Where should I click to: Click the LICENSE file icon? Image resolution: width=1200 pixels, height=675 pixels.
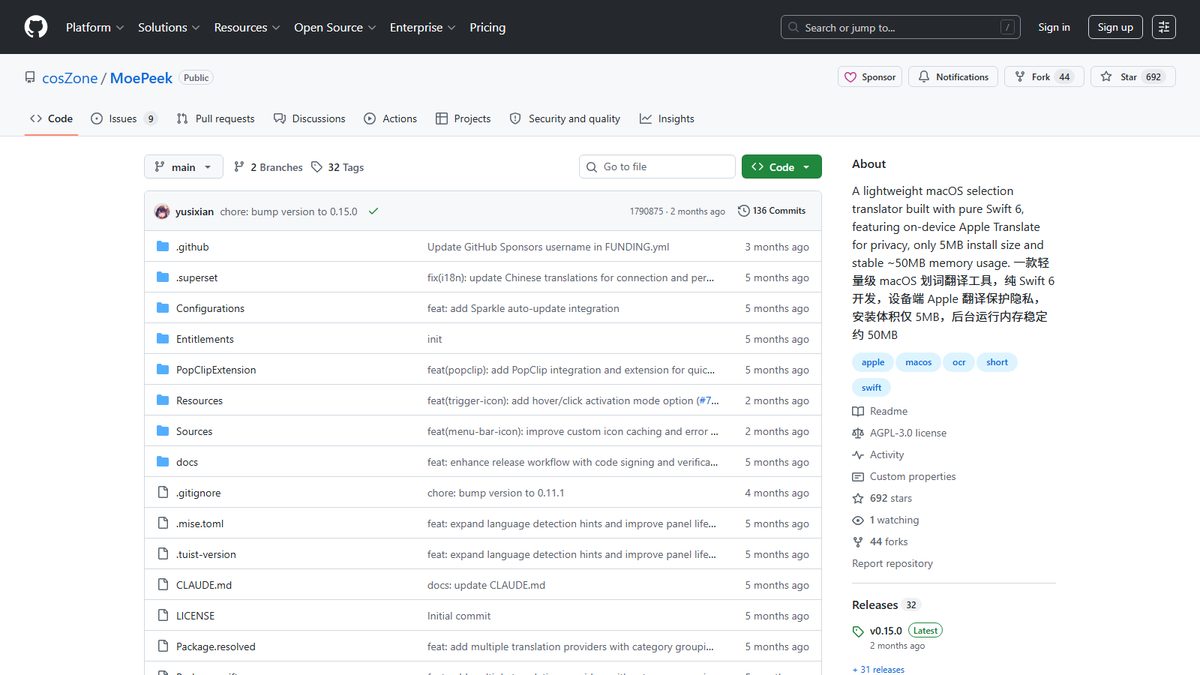[x=163, y=616]
